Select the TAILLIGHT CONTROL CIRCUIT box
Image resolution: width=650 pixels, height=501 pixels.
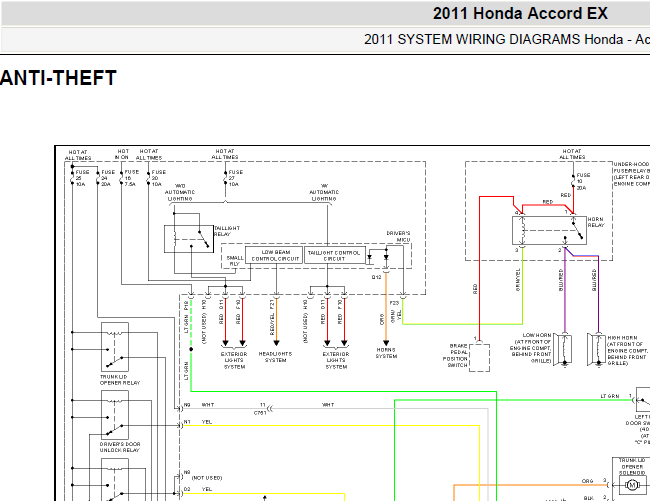(x=334, y=255)
